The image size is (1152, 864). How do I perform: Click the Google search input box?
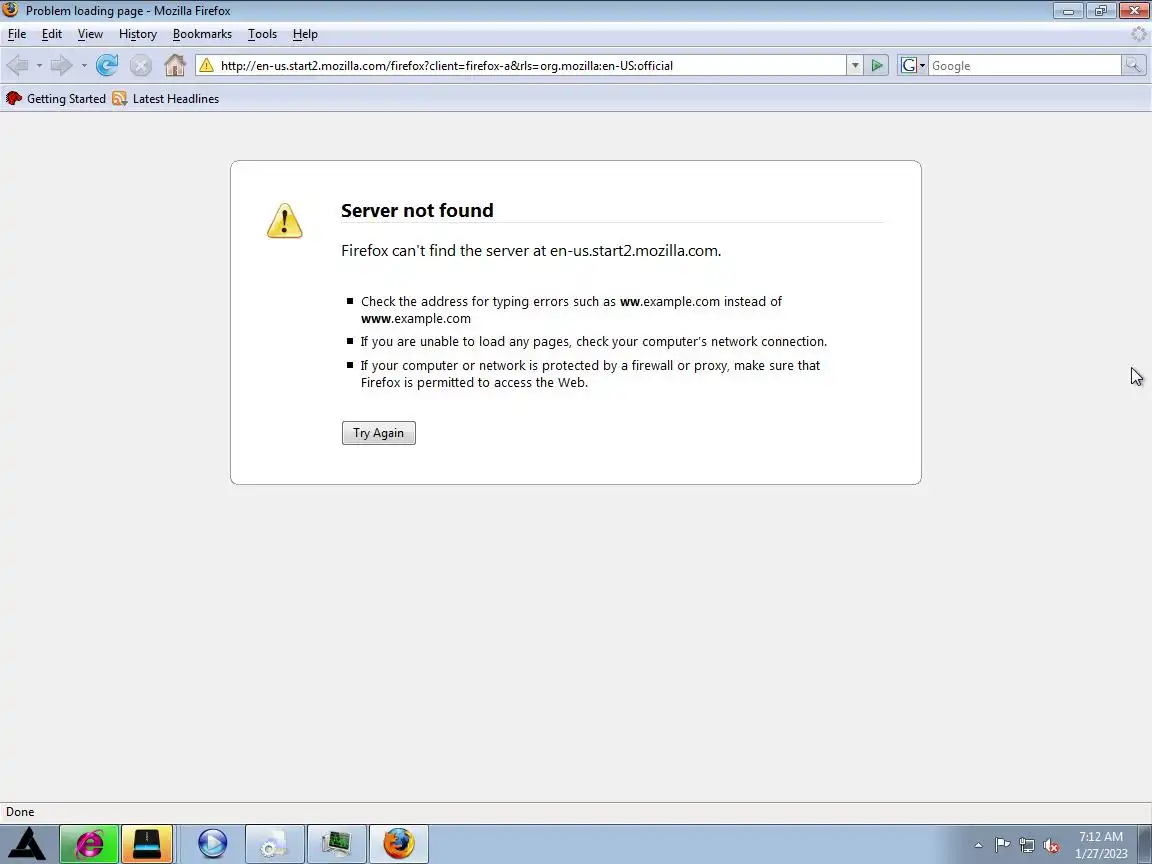coord(1024,65)
